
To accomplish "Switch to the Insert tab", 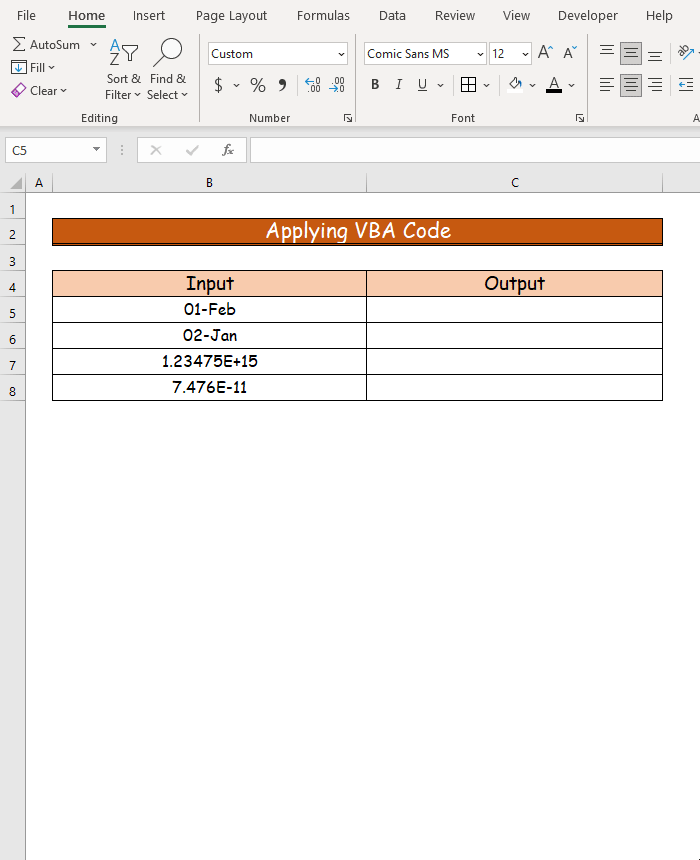I will (149, 15).
